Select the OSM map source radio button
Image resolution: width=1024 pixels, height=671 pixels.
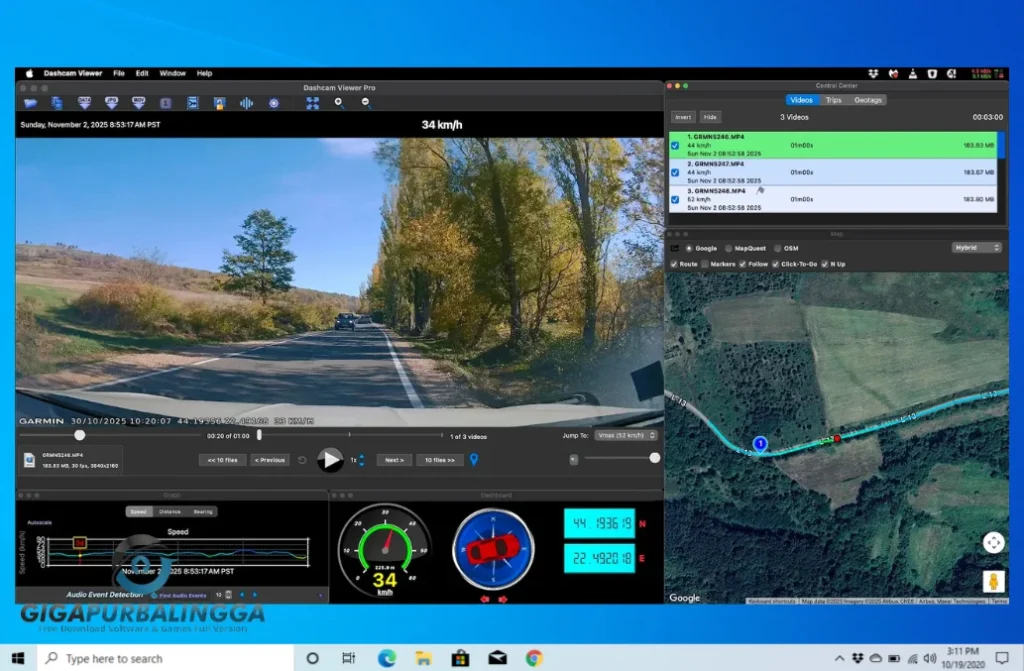[777, 249]
